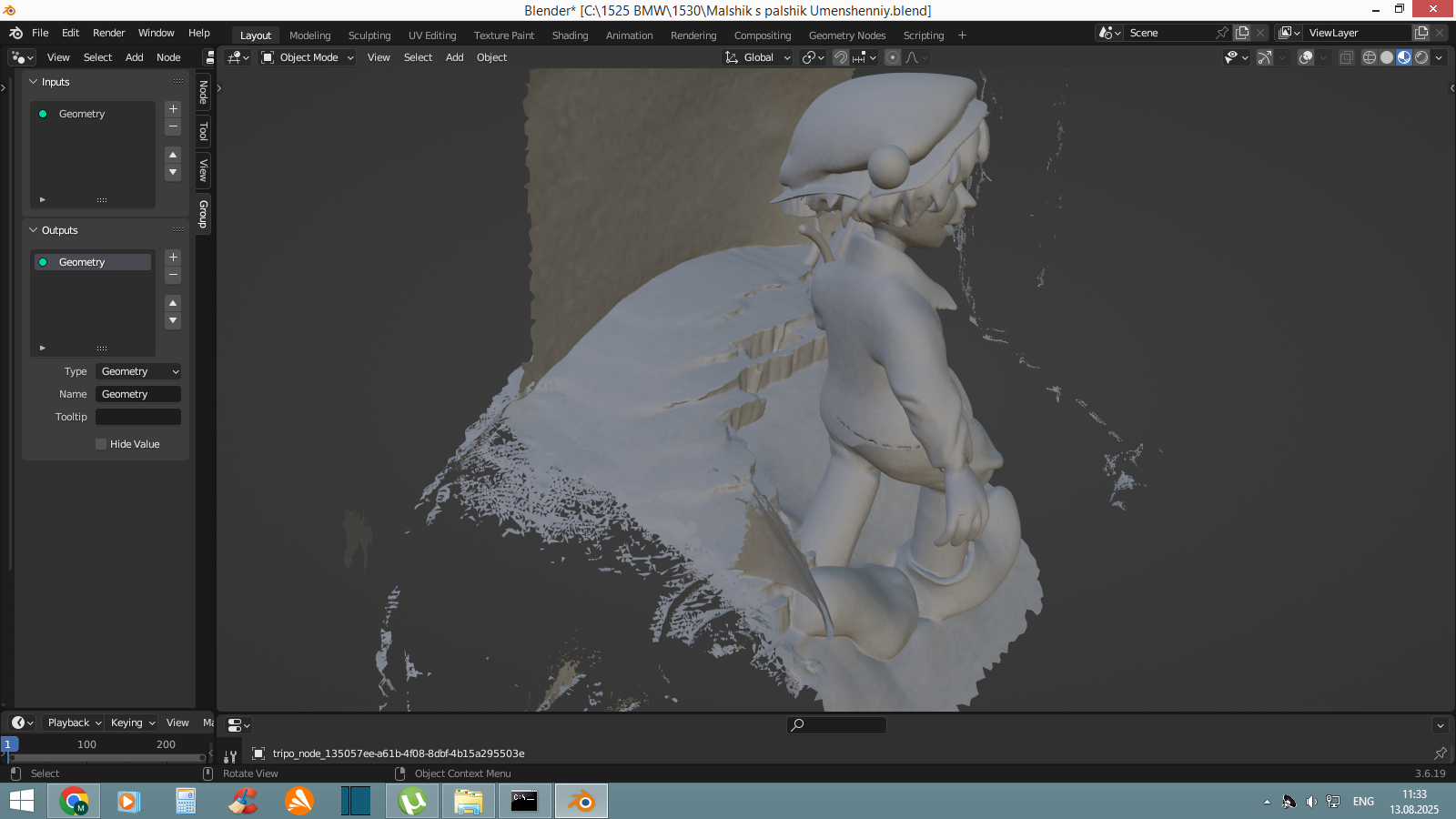
Task: Switch to solid viewport shading
Action: click(1387, 57)
